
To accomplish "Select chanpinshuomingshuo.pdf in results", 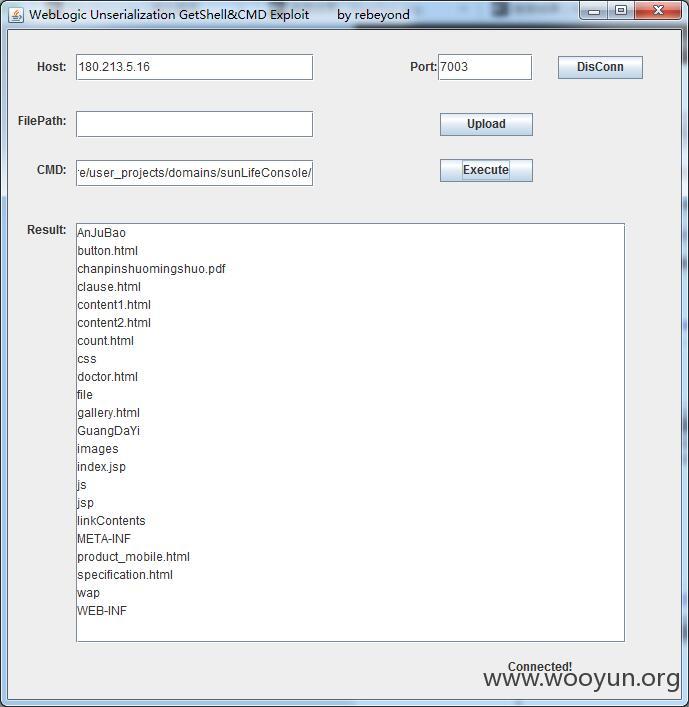I will 151,269.
